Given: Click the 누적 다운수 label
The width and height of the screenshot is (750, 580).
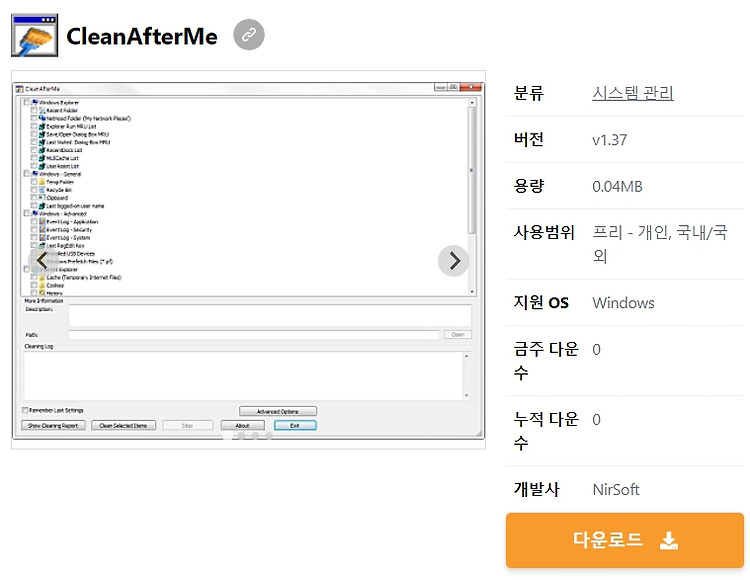Looking at the screenshot, I should click(546, 430).
